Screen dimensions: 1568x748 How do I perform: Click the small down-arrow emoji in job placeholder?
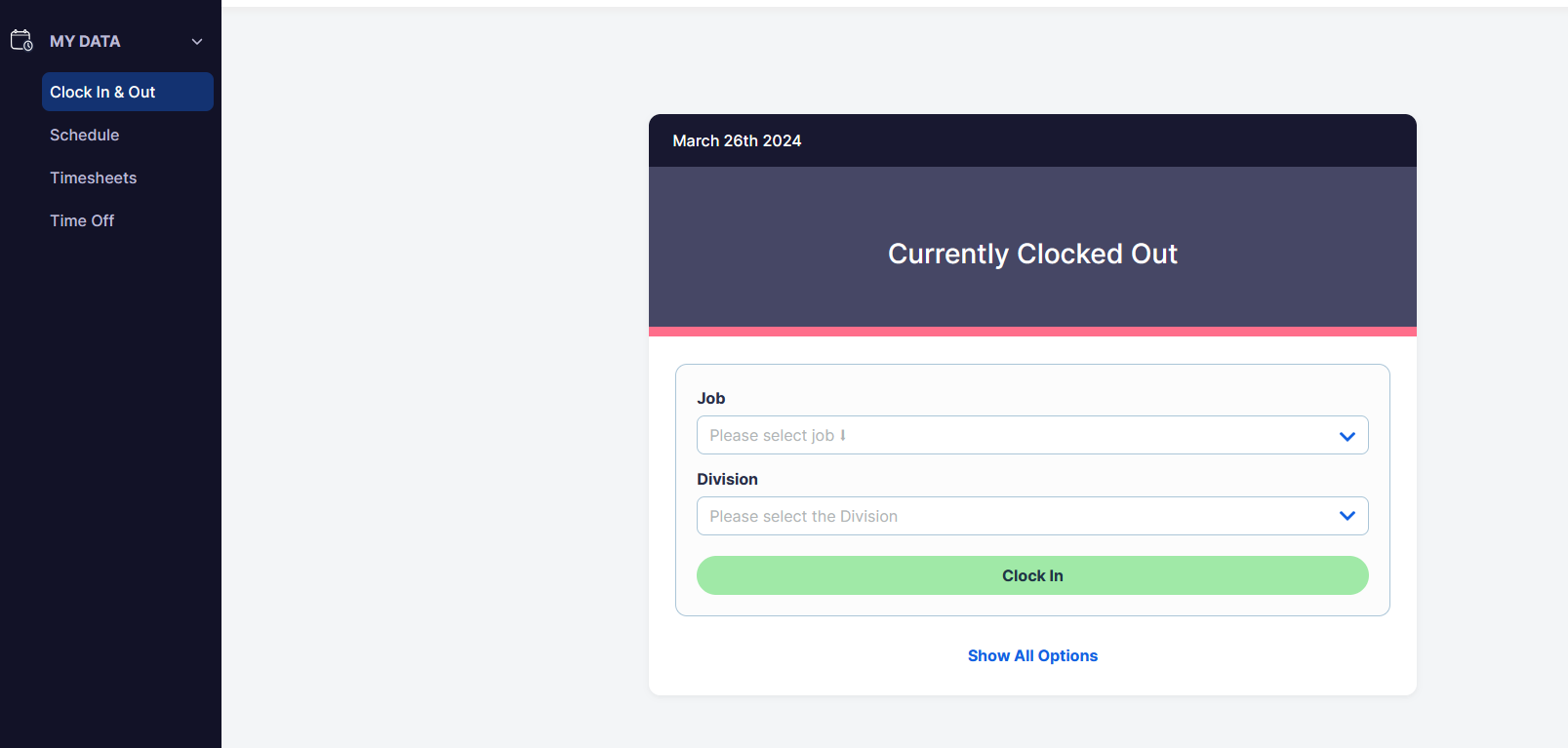coord(843,435)
